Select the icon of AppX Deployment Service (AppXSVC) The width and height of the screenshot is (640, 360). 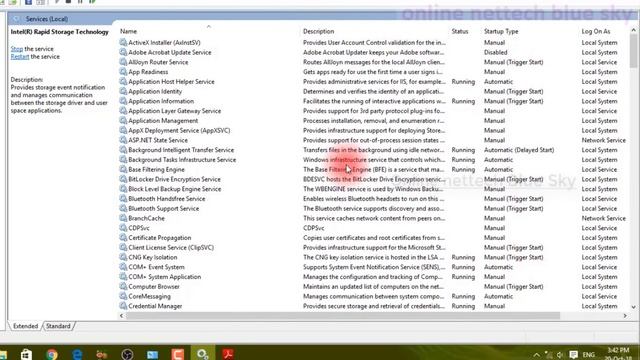(123, 131)
